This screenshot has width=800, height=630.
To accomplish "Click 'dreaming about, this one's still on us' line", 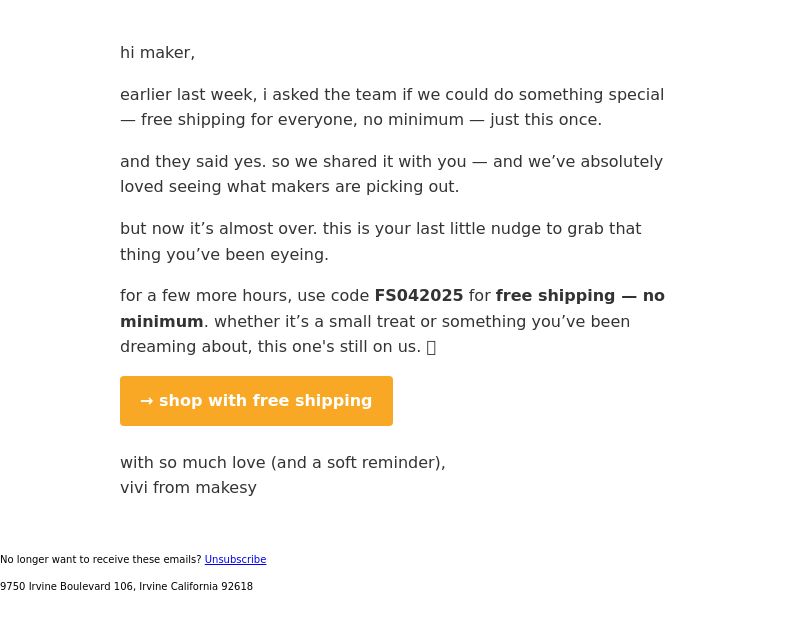I will [270, 347].
